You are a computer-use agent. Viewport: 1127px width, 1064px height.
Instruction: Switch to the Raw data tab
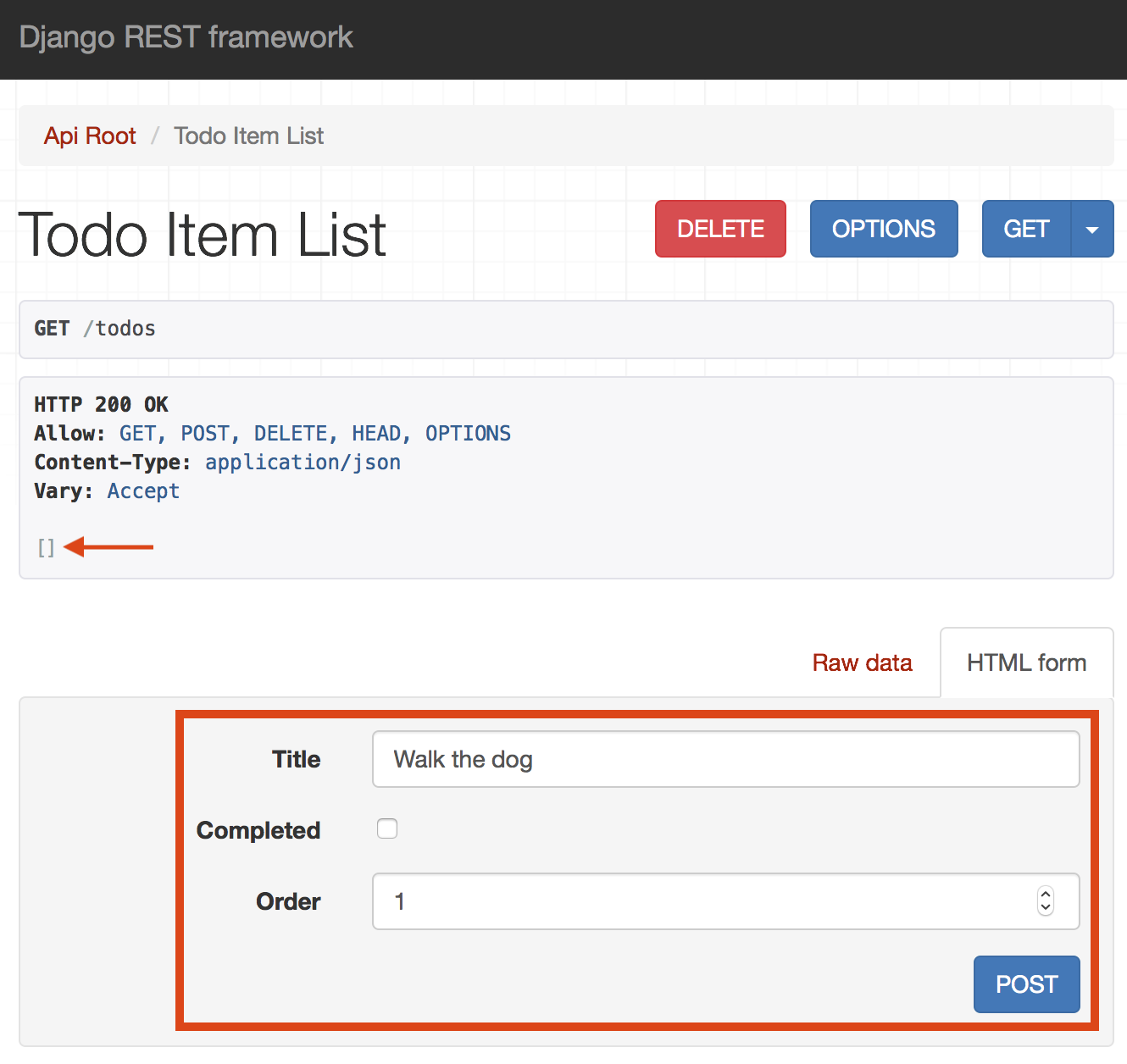click(862, 662)
